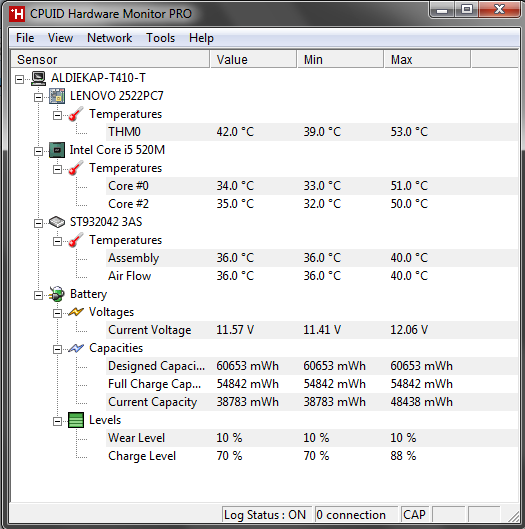Collapse the ST932042 3AS drive node
This screenshot has height=529, width=525.
pyautogui.click(x=38, y=223)
